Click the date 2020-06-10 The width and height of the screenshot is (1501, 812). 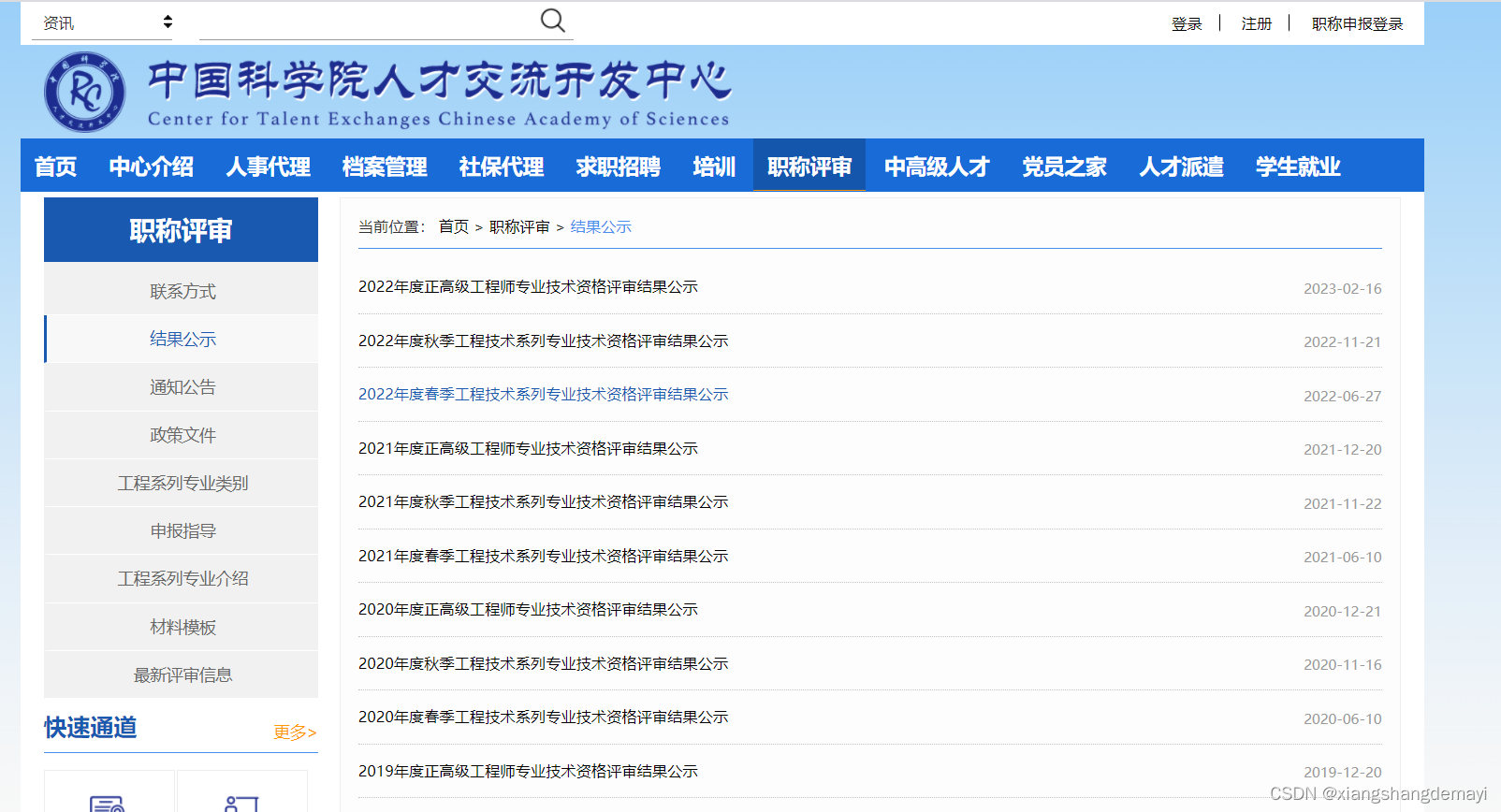pos(1342,719)
